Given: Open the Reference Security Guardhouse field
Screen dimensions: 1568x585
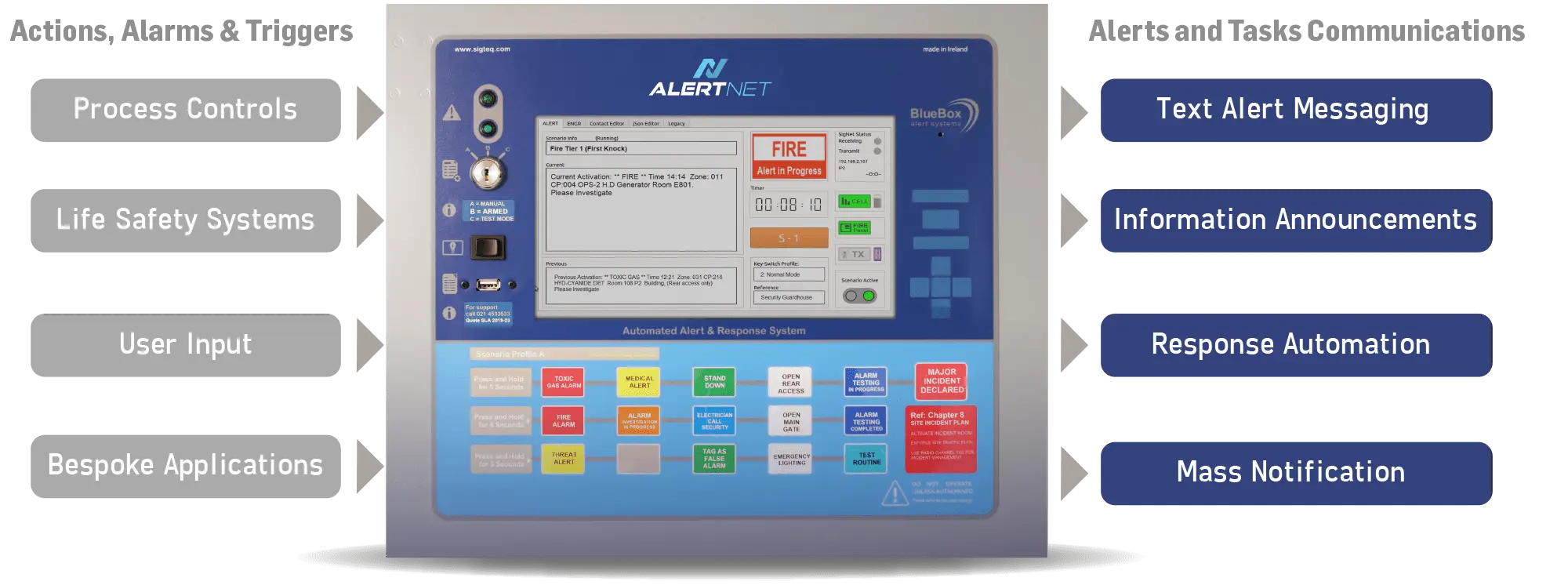Looking at the screenshot, I should click(x=789, y=297).
